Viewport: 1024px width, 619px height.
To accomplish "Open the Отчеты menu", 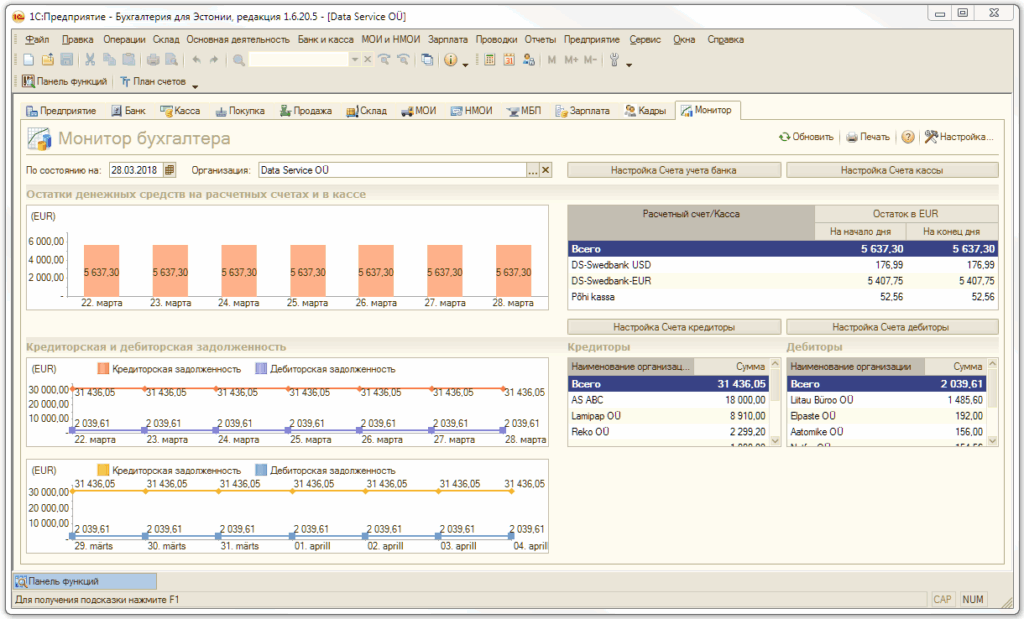I will (540, 39).
